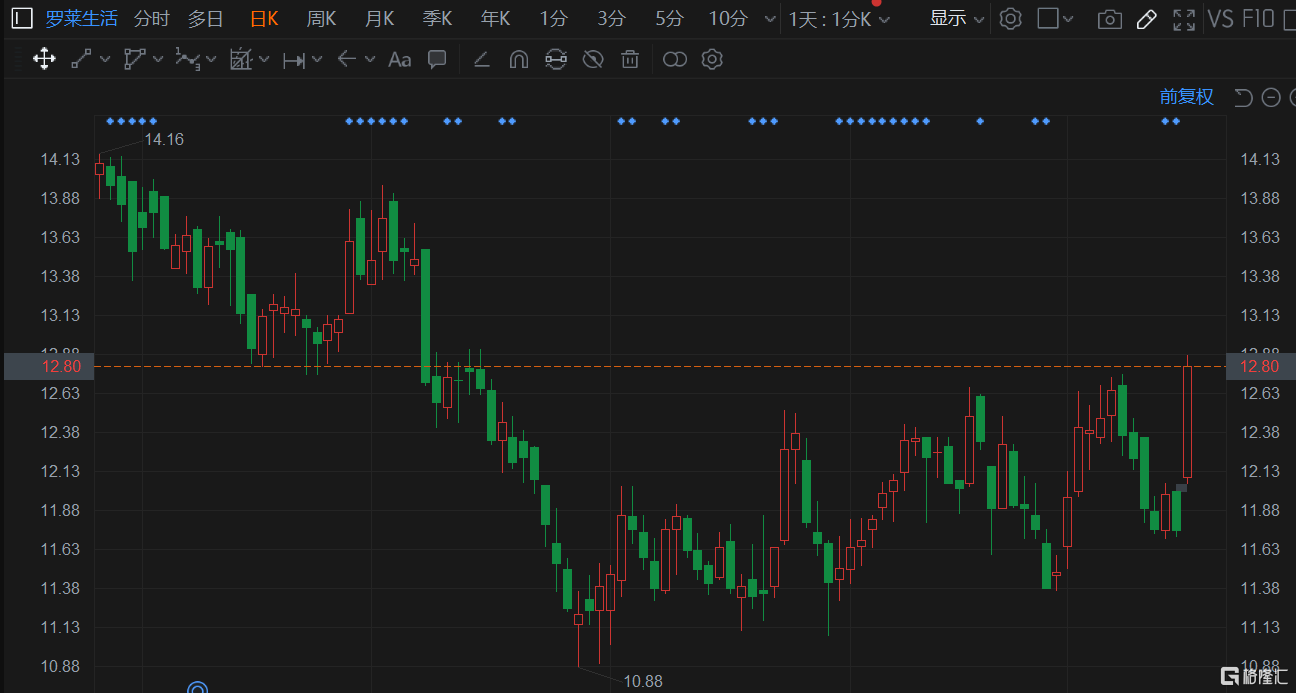Switch to 季K quarterly tab

(x=438, y=19)
